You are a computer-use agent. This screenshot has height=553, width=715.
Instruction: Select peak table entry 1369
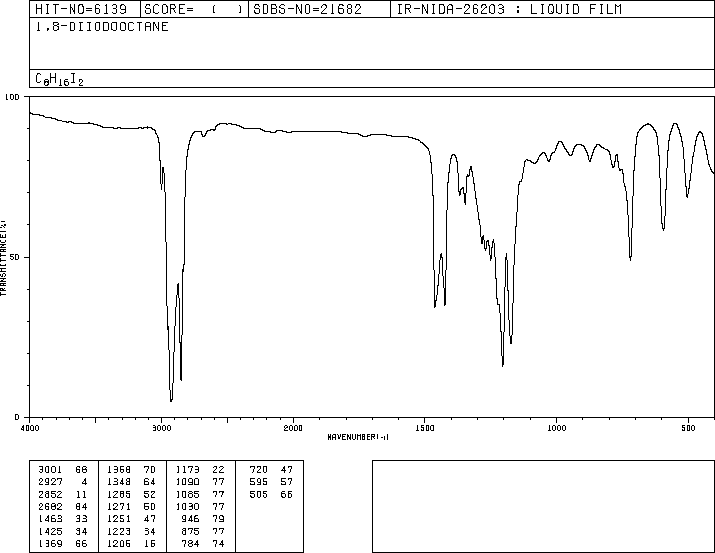coord(50,544)
